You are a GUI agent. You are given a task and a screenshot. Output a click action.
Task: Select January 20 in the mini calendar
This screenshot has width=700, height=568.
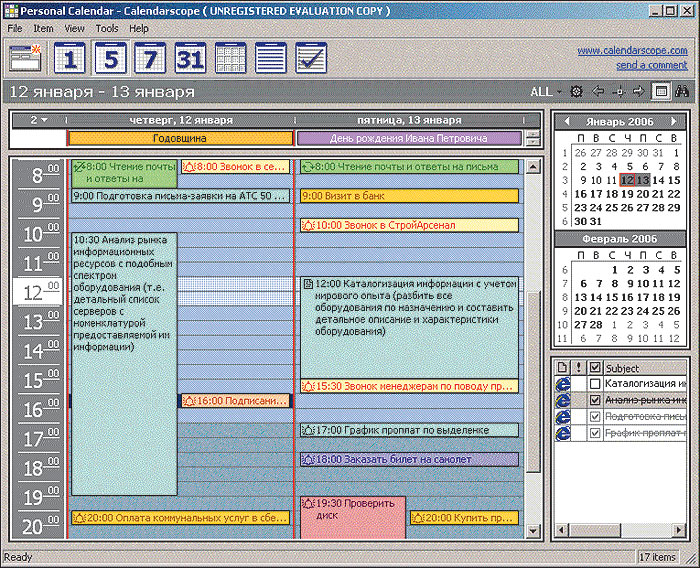644,194
